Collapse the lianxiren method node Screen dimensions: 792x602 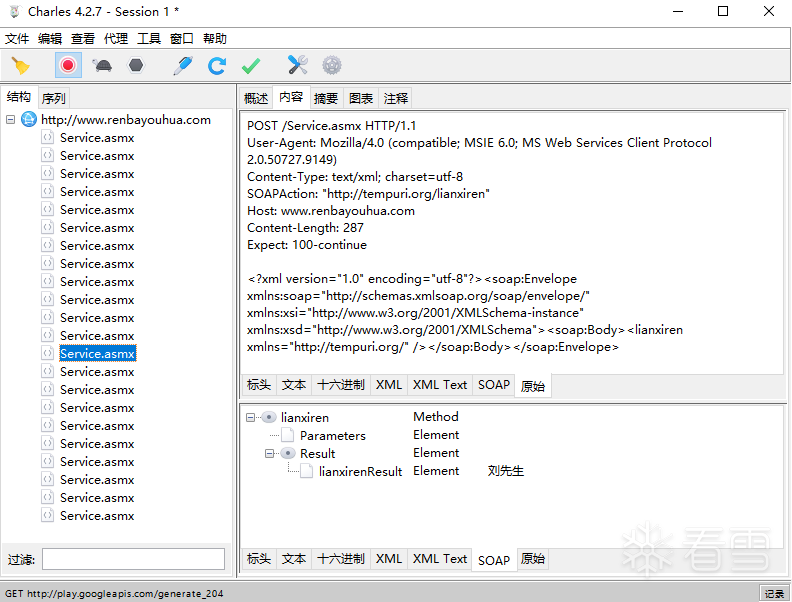[x=250, y=418]
